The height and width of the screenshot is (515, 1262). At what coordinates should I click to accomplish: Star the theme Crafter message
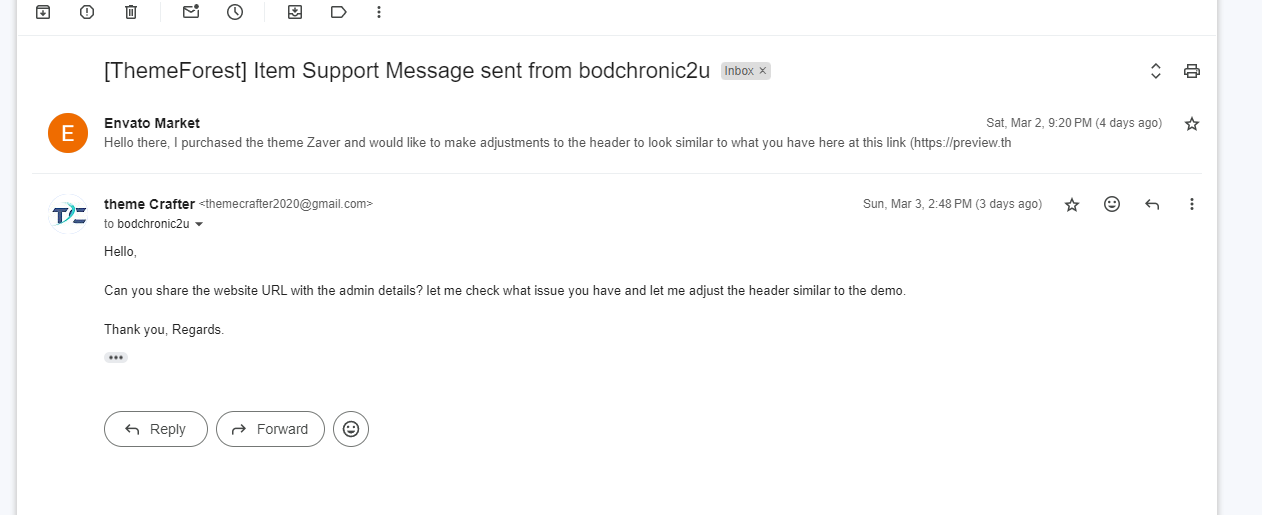(1072, 204)
